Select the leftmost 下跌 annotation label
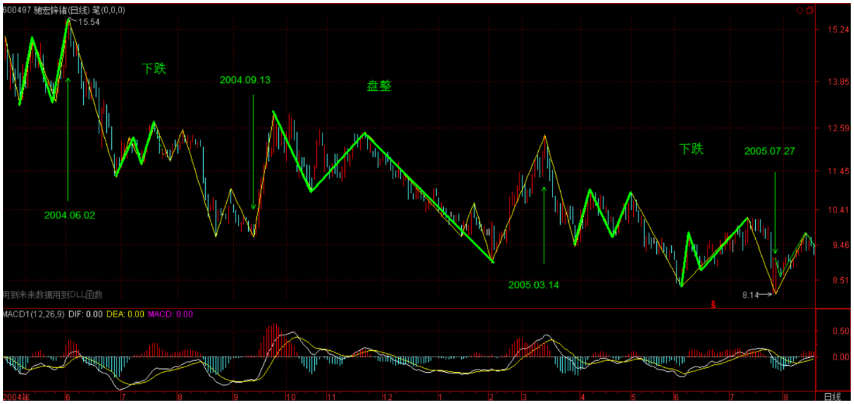This screenshot has height=404, width=854. point(154,69)
